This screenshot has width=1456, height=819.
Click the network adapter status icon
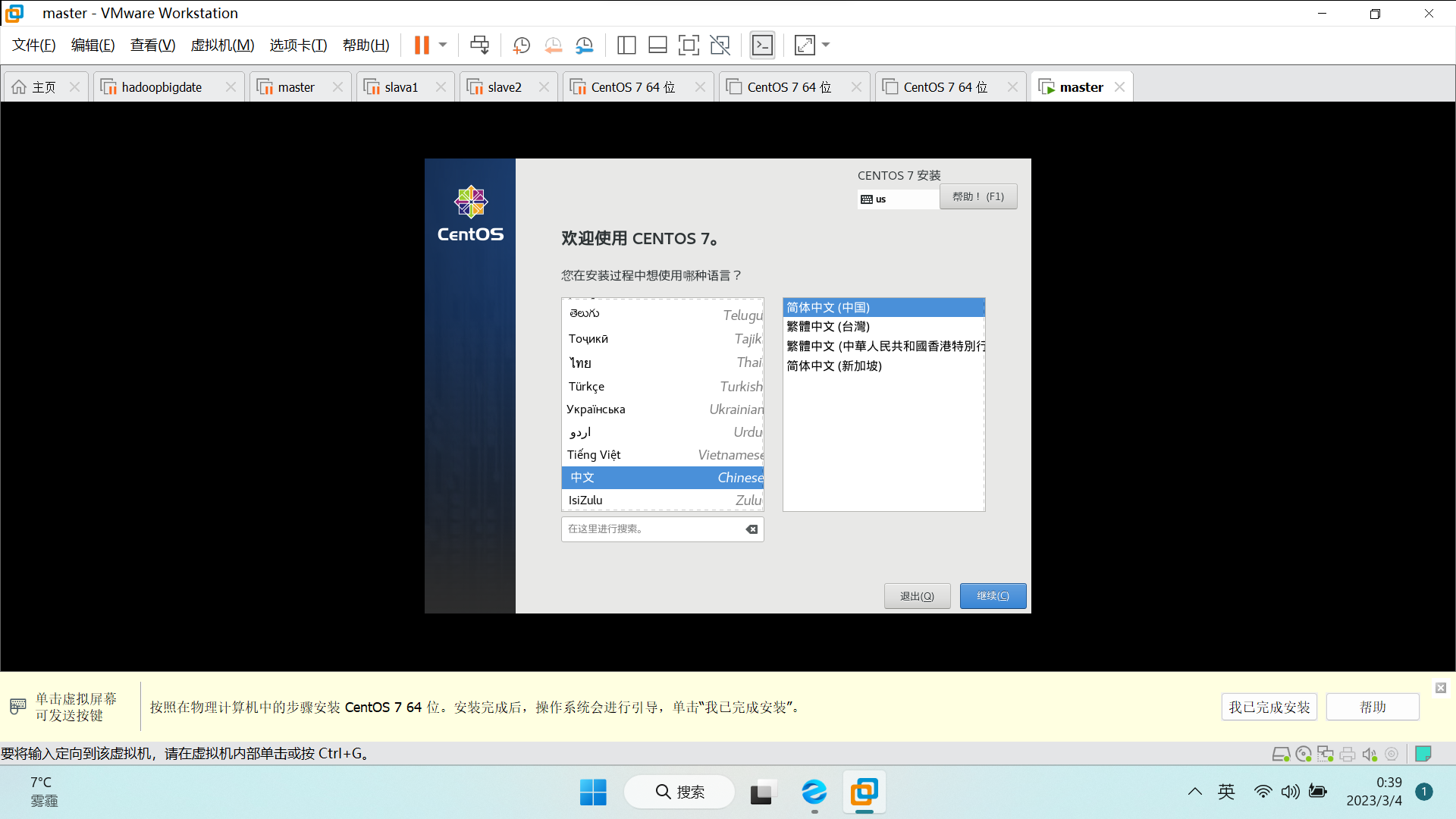(x=1326, y=754)
